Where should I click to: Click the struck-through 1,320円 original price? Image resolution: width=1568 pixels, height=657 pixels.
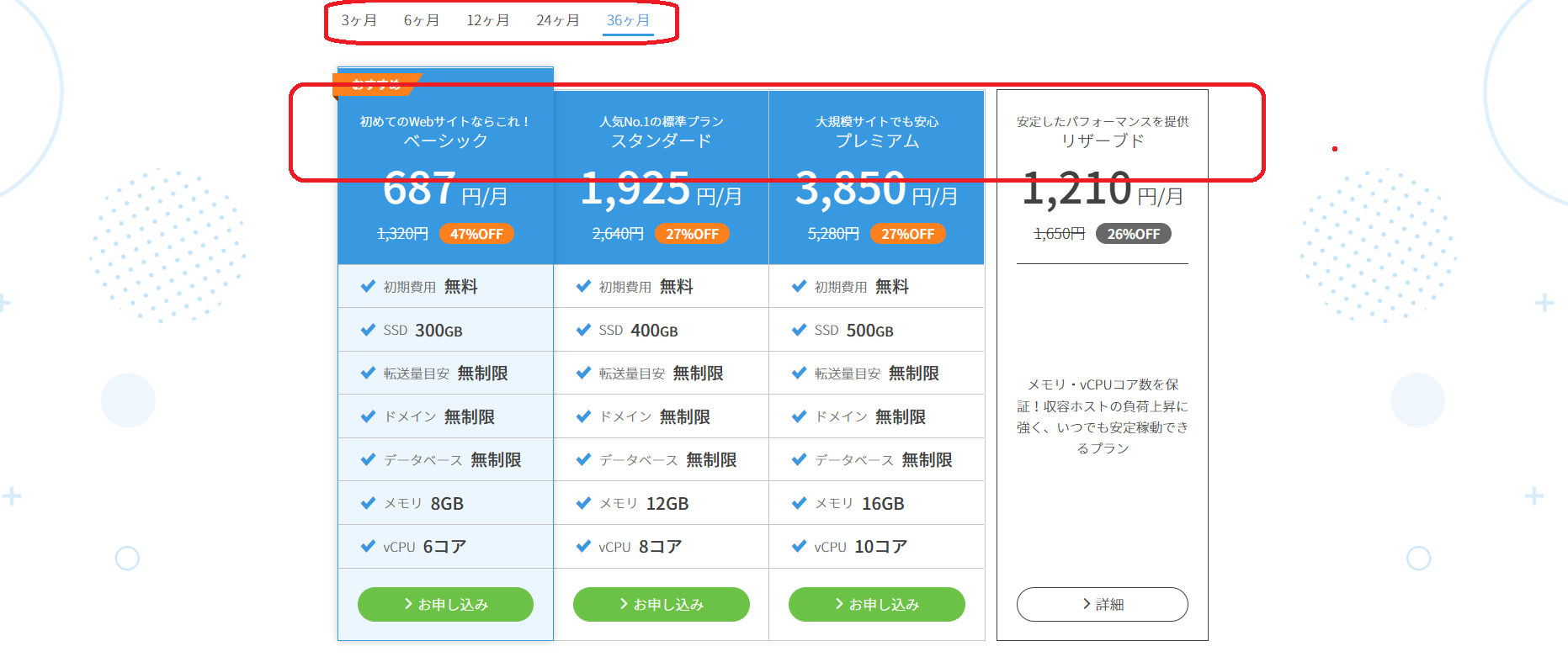[x=402, y=234]
